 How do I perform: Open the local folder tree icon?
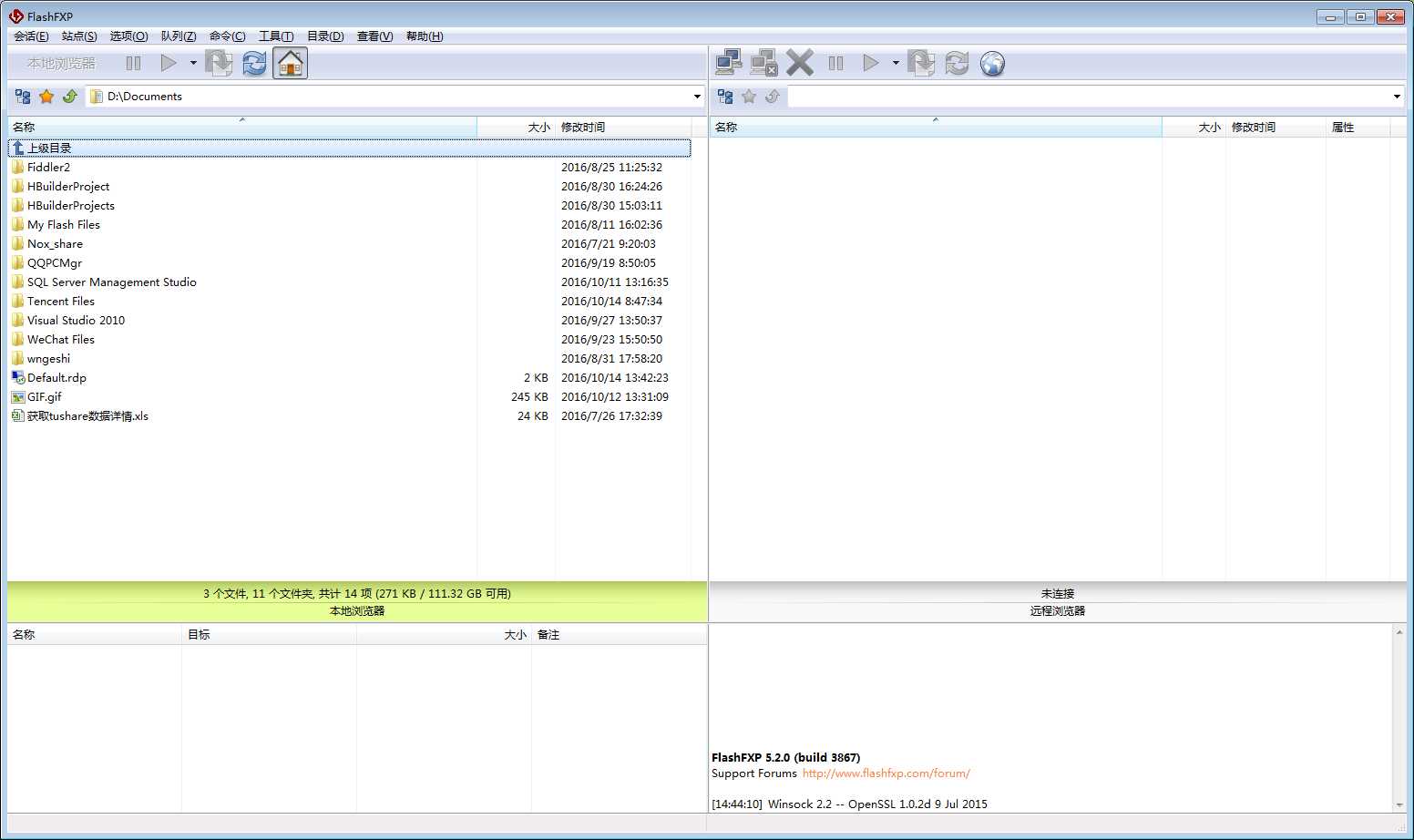pyautogui.click(x=24, y=97)
